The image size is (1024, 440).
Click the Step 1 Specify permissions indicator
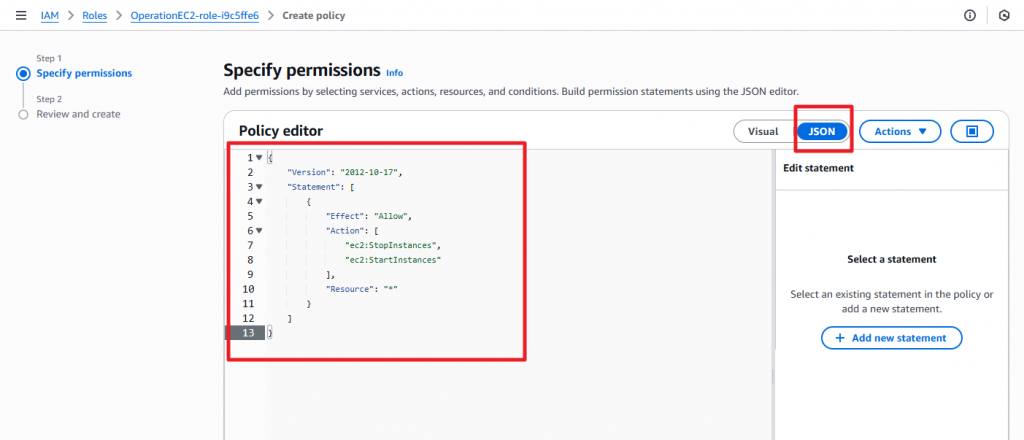(x=23, y=73)
